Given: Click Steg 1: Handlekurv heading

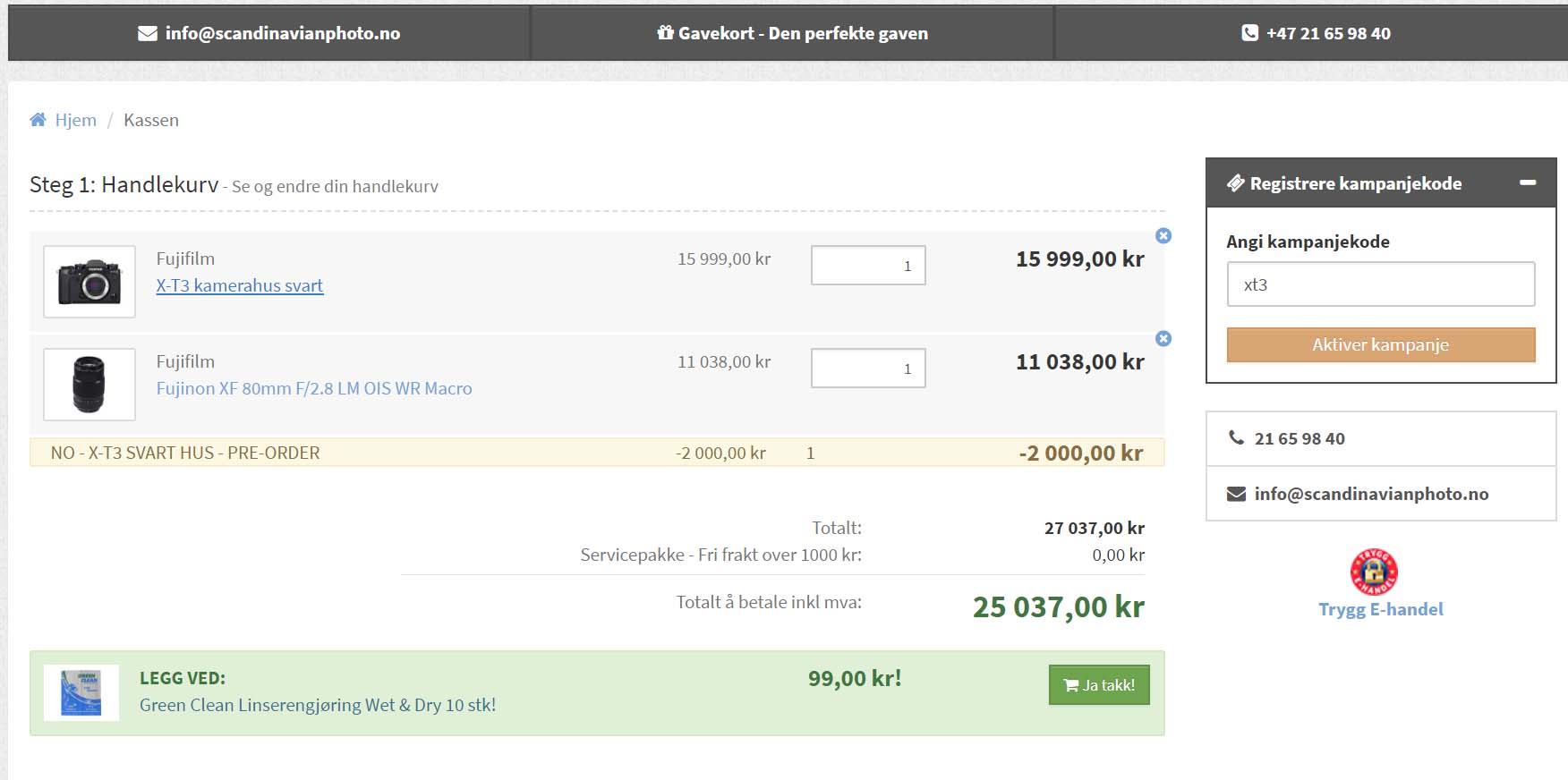Looking at the screenshot, I should [124, 184].
